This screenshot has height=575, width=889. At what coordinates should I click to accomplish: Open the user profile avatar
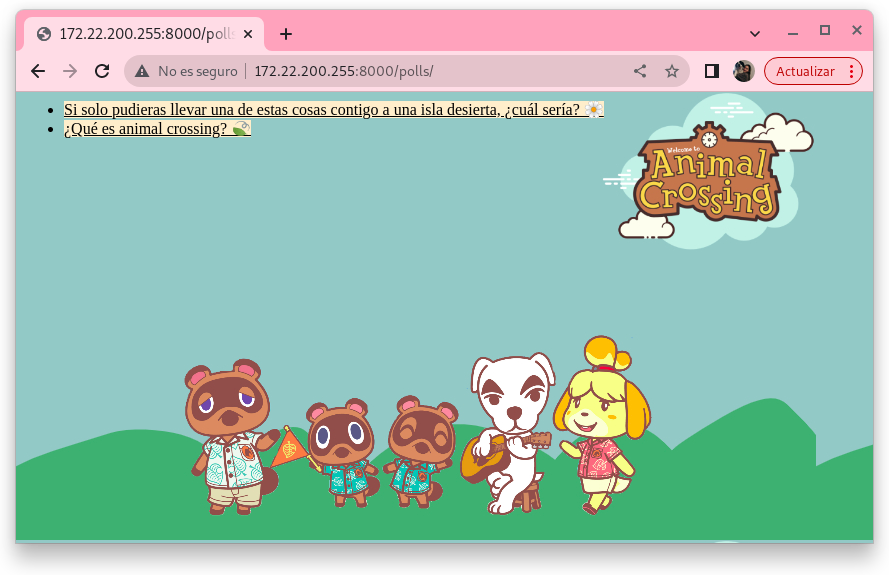[743, 71]
